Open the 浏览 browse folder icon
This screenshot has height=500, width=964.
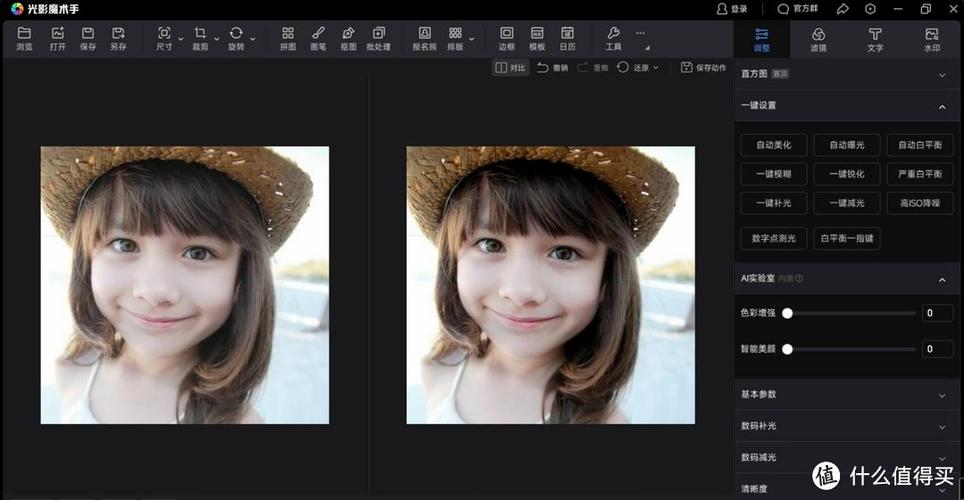click(x=24, y=39)
